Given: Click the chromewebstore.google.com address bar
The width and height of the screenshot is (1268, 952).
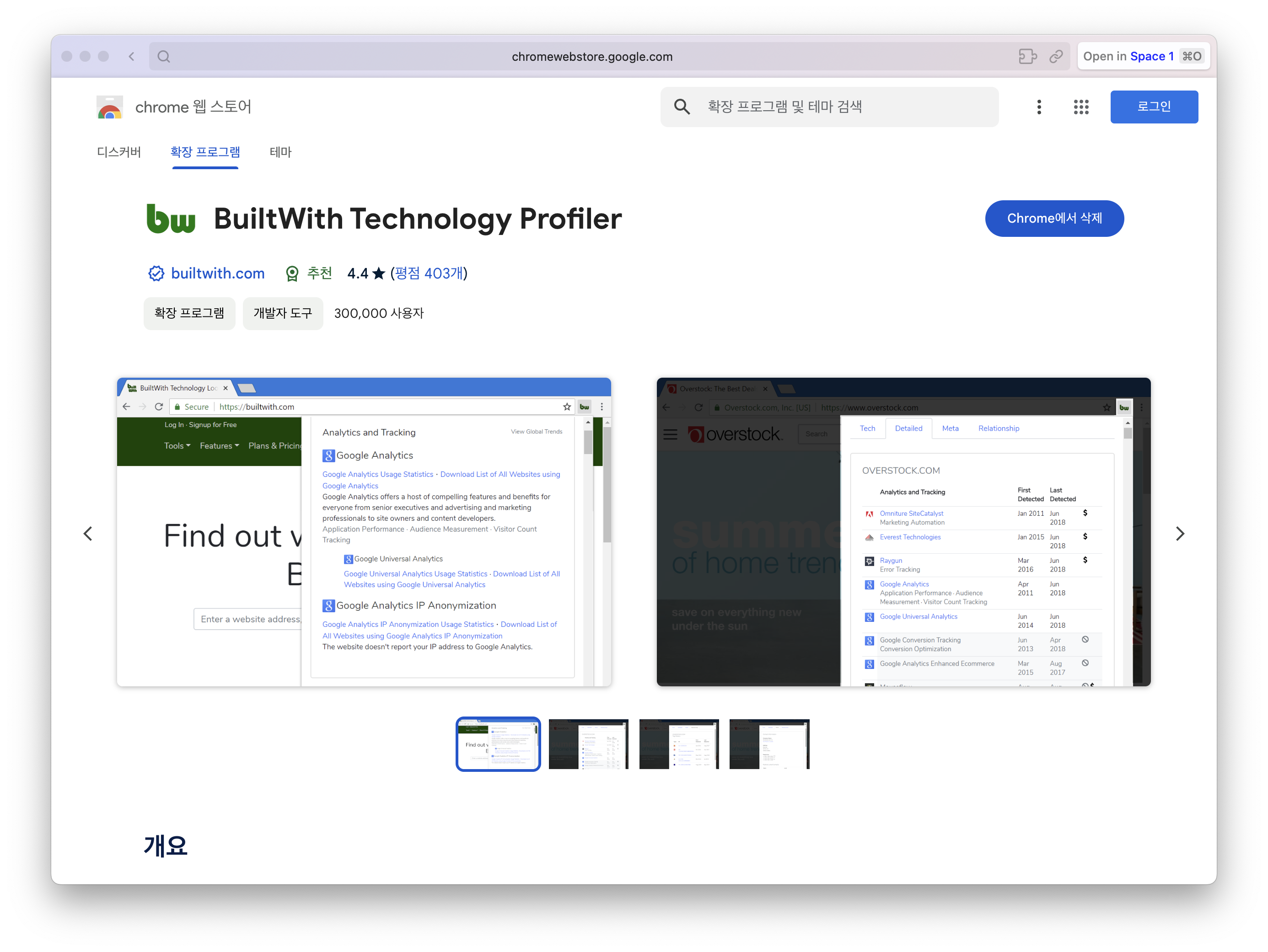Looking at the screenshot, I should pos(592,56).
